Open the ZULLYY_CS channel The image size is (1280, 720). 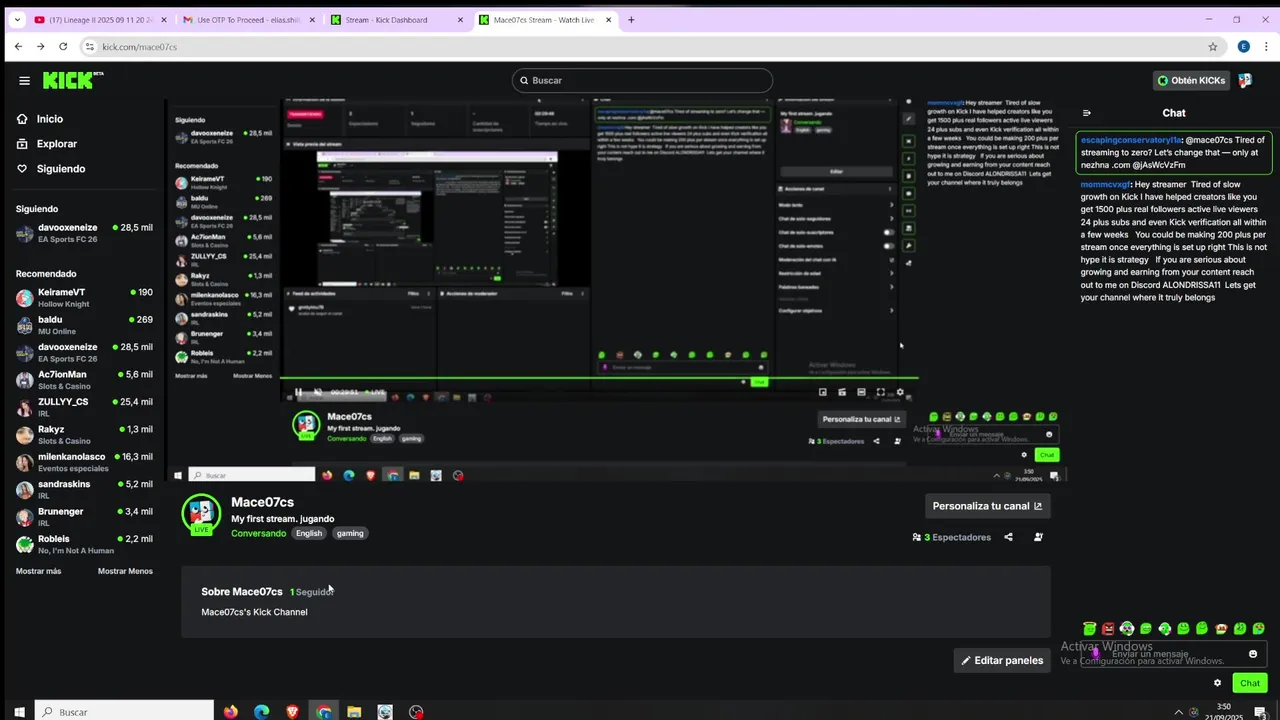(84, 407)
